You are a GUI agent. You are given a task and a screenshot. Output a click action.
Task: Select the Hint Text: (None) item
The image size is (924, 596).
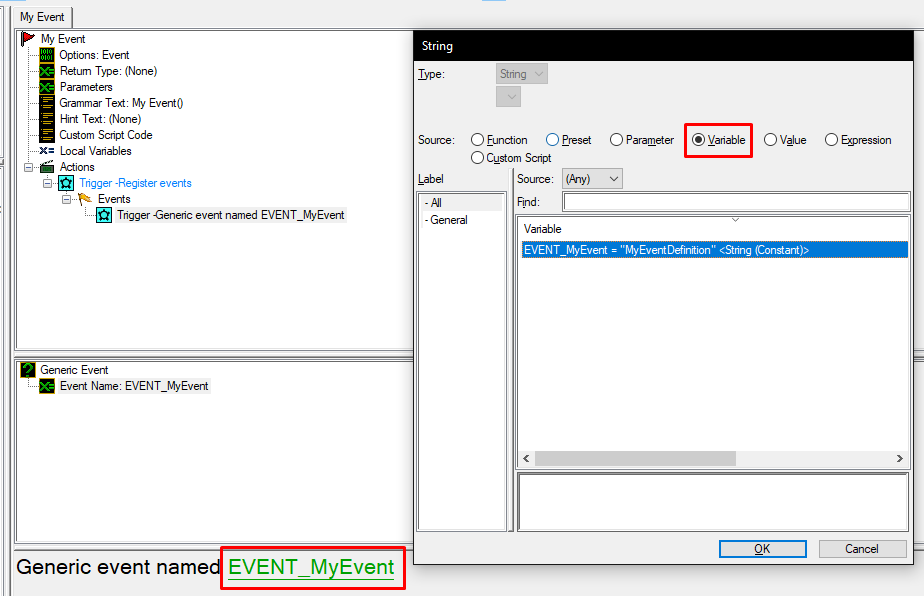tap(100, 118)
